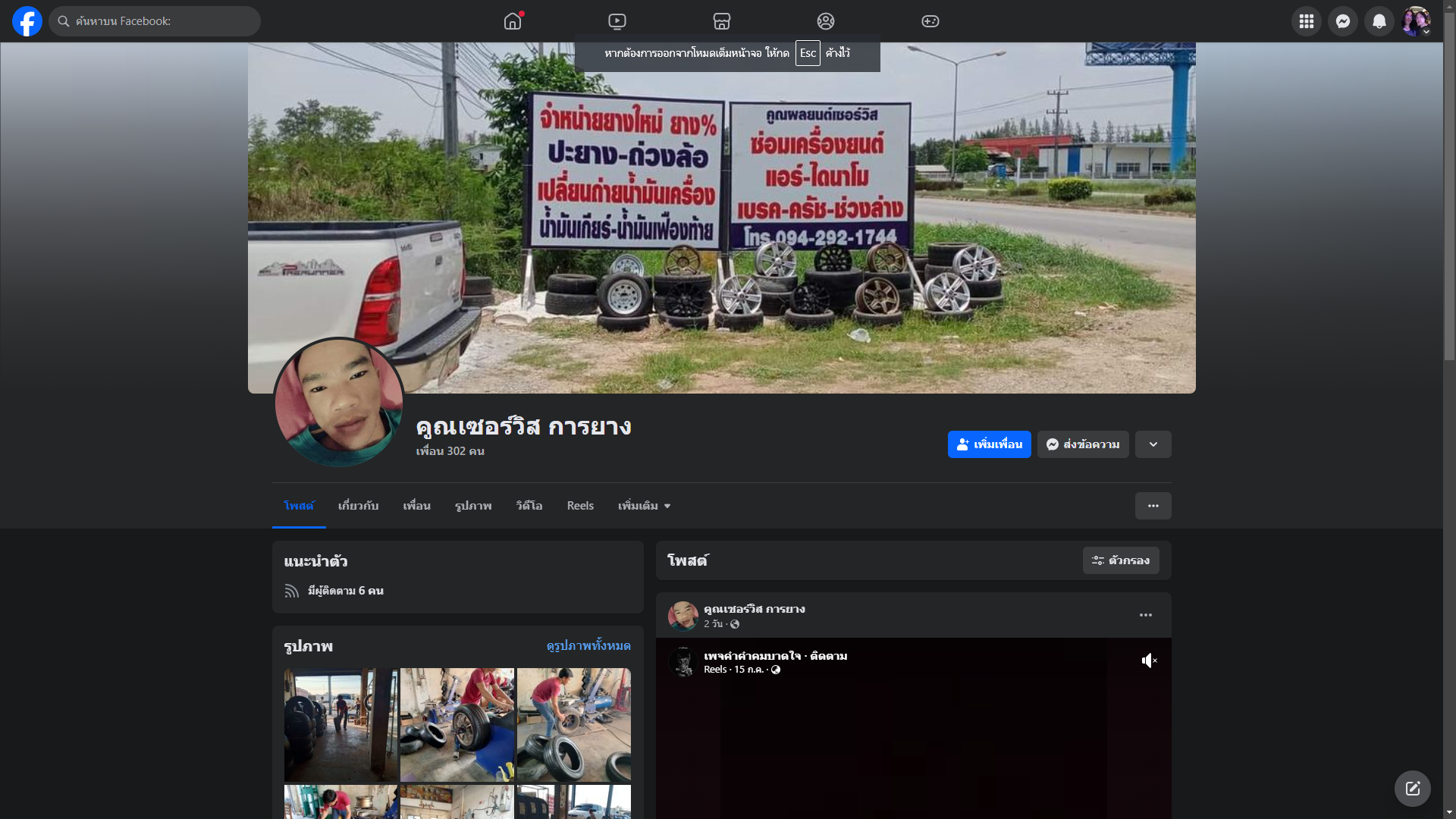Image resolution: width=1456 pixels, height=819 pixels.
Task: Open account menu from profile avatar
Action: click(1416, 21)
